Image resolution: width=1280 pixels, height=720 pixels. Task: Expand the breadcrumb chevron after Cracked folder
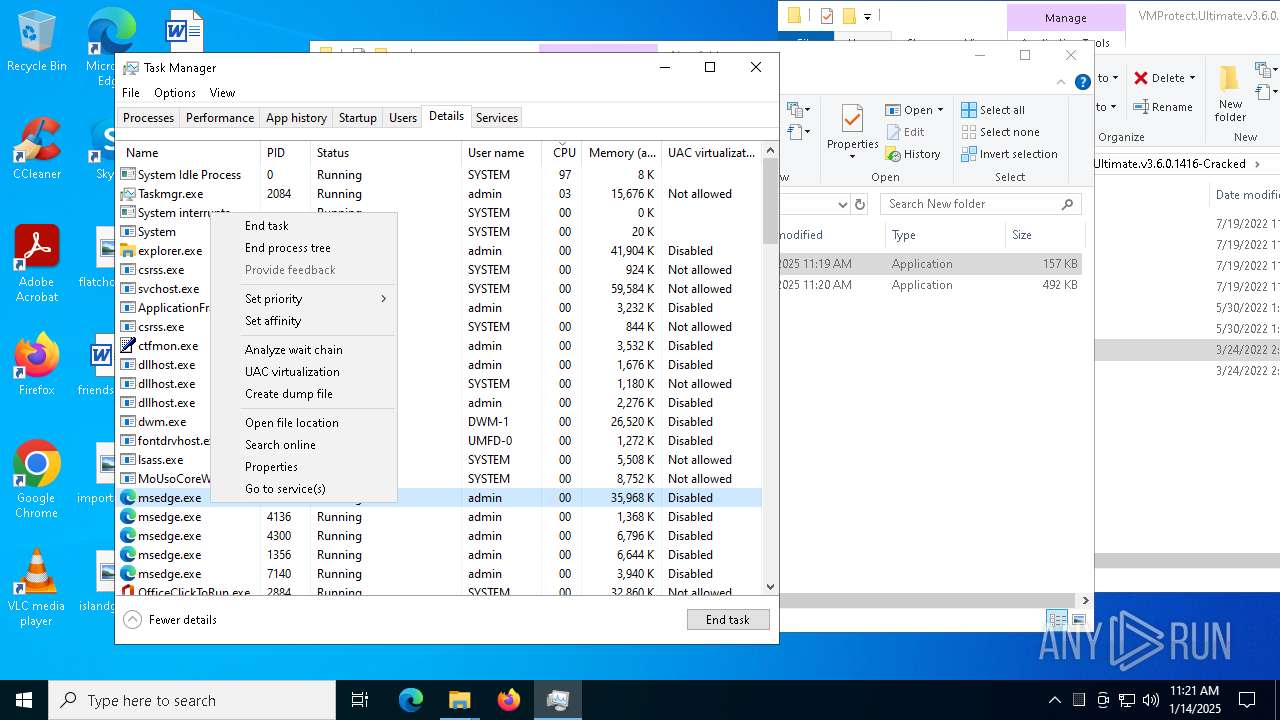[1257, 164]
